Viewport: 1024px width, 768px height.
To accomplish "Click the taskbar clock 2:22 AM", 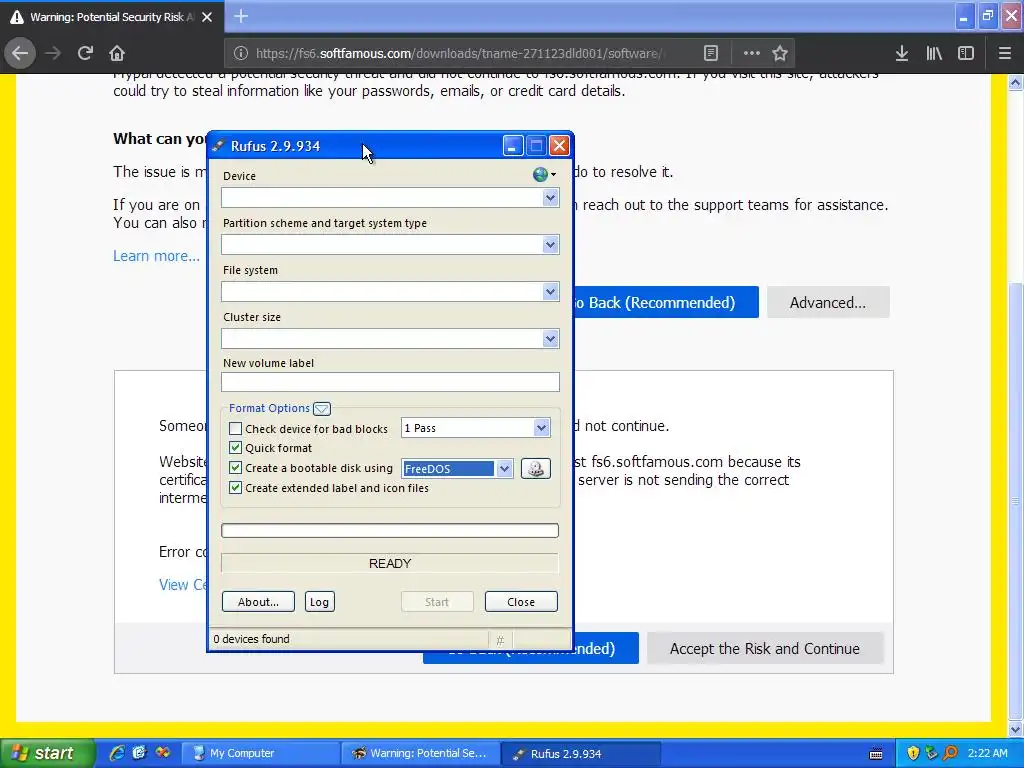I will [987, 753].
